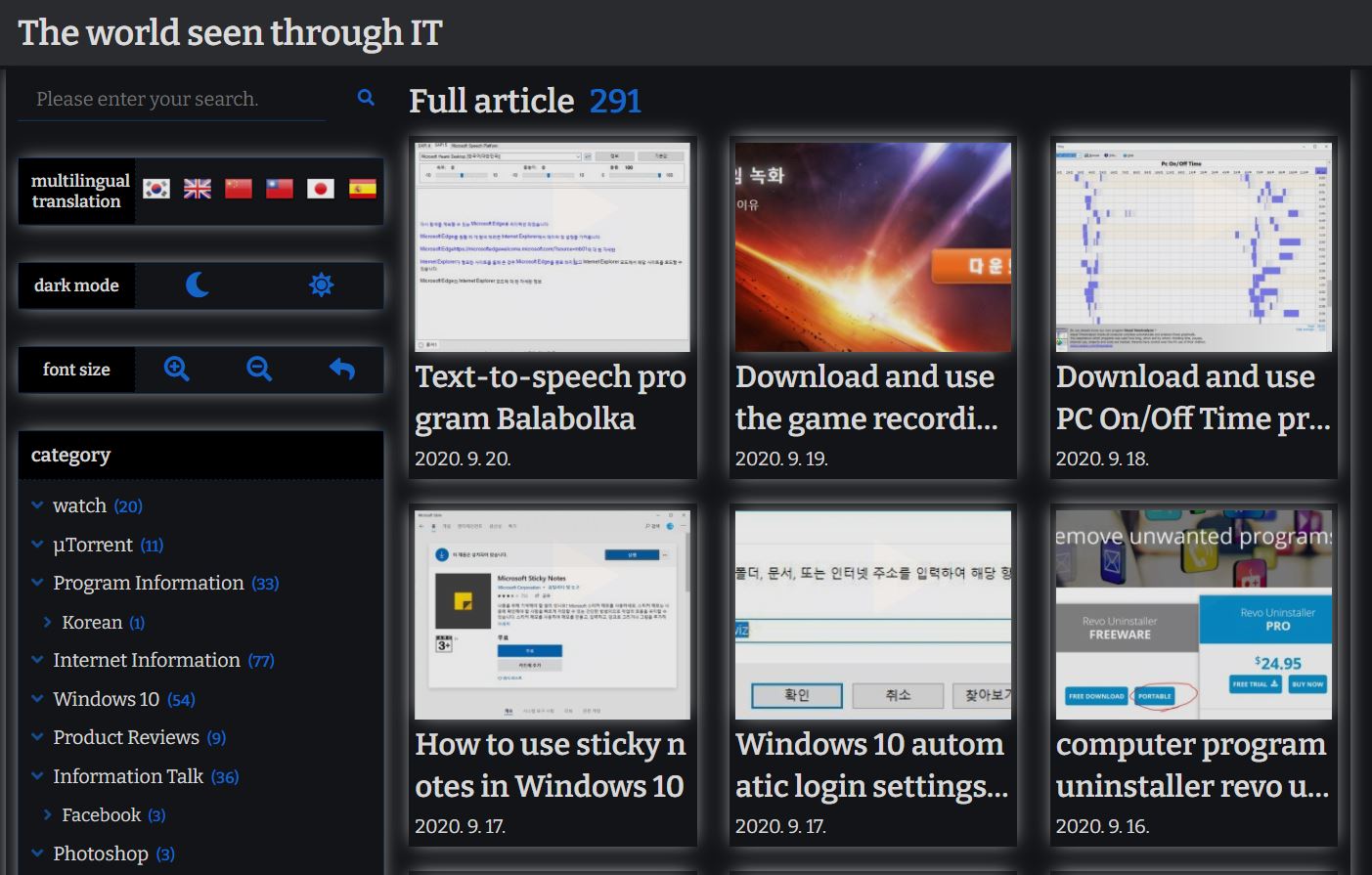
Task: Open Text-to-speech program Balabolka title
Action: pos(551,398)
